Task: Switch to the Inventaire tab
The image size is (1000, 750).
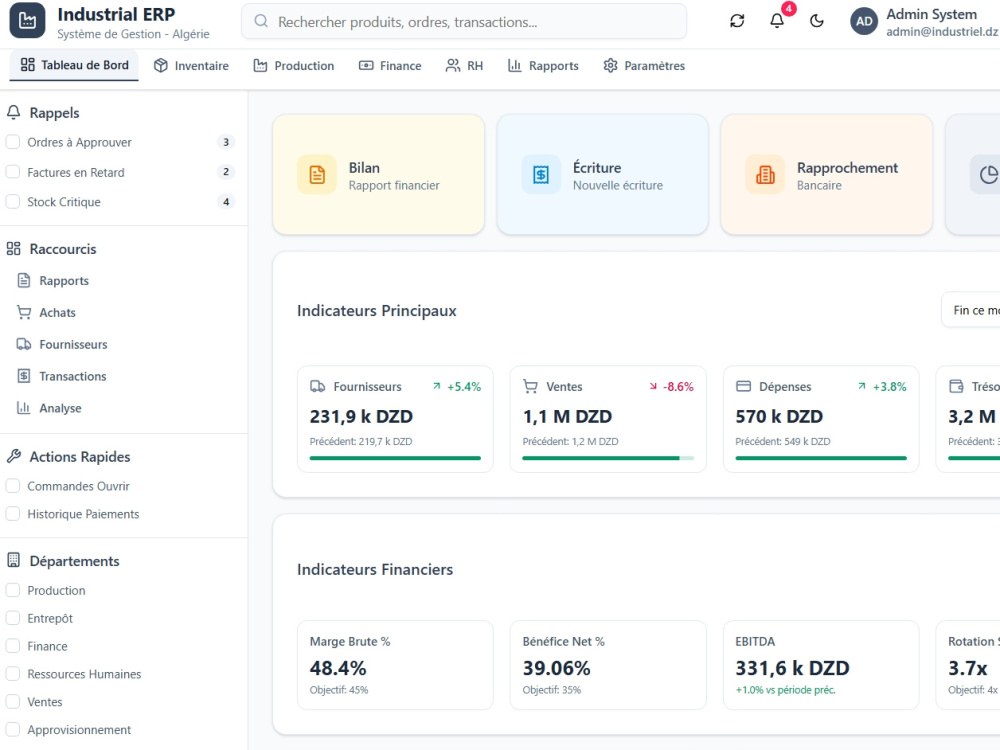Action: pos(191,66)
